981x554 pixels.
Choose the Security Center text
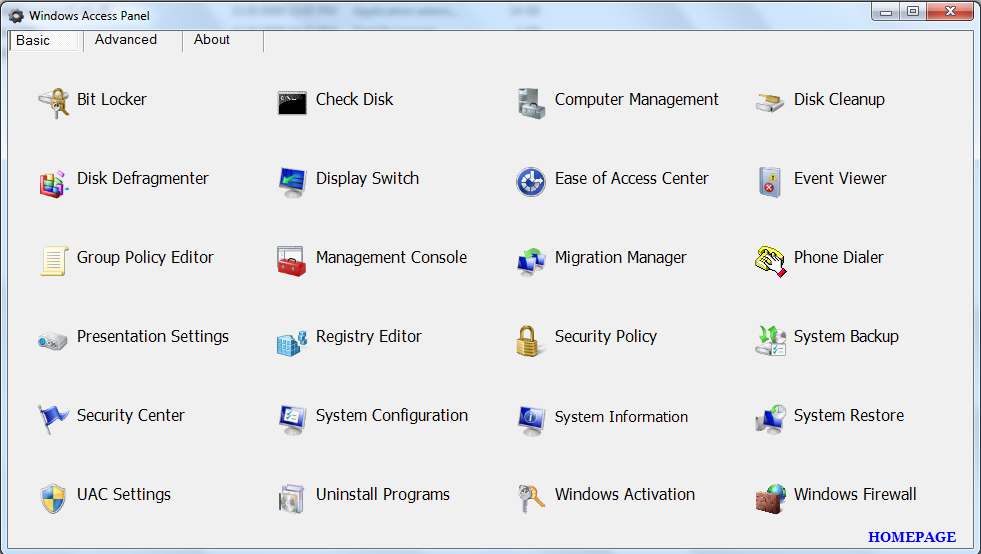coord(130,415)
